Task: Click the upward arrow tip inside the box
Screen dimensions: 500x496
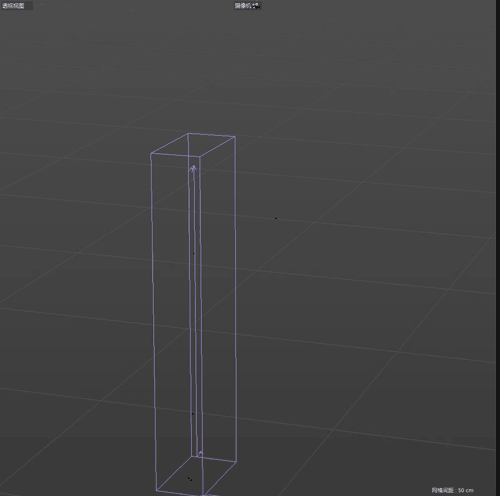Action: (x=193, y=168)
